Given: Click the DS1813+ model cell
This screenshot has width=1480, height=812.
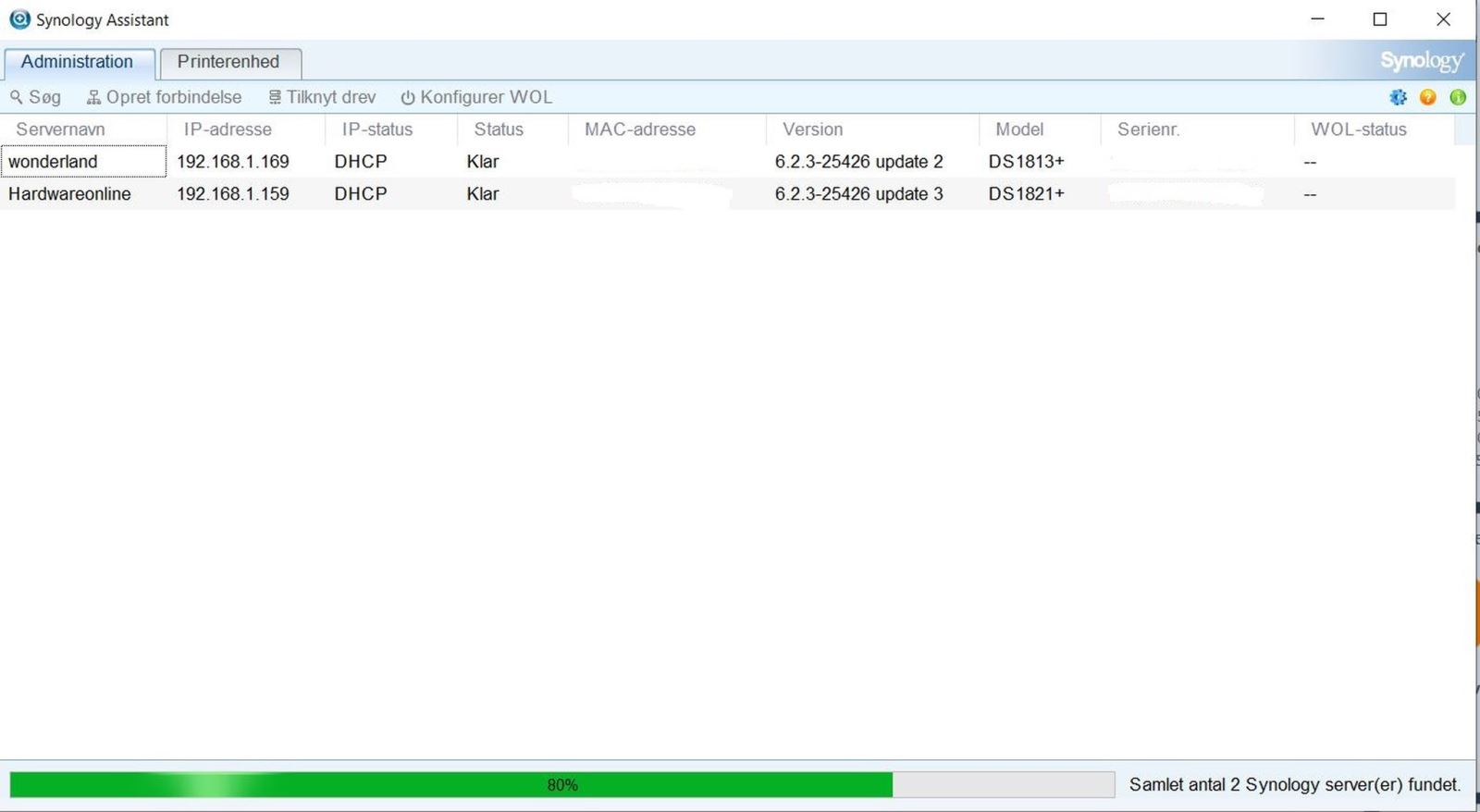Looking at the screenshot, I should [1026, 162].
